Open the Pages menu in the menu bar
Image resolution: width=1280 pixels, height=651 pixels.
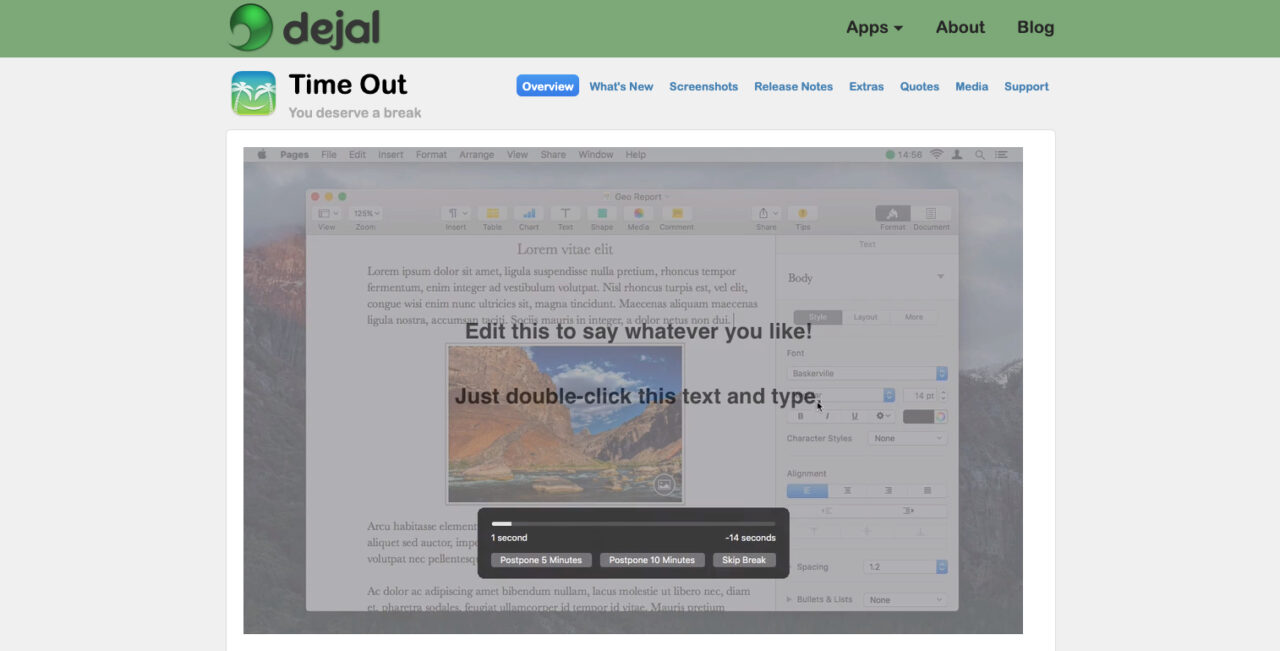(294, 155)
